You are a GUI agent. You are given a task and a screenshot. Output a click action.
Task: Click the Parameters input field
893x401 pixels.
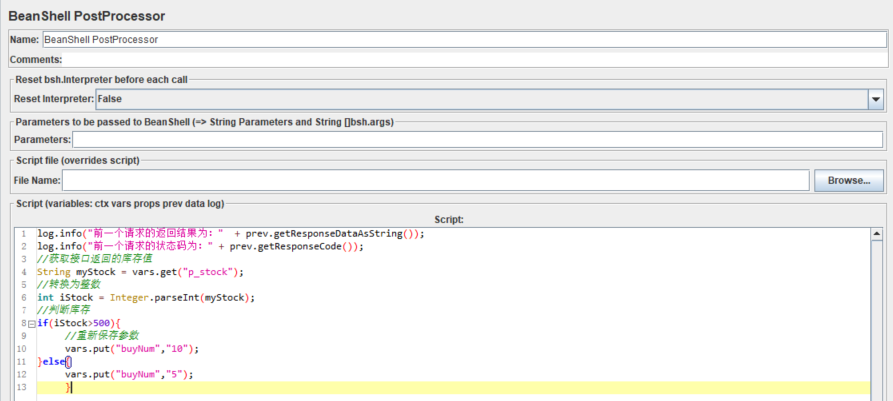[x=477, y=140]
